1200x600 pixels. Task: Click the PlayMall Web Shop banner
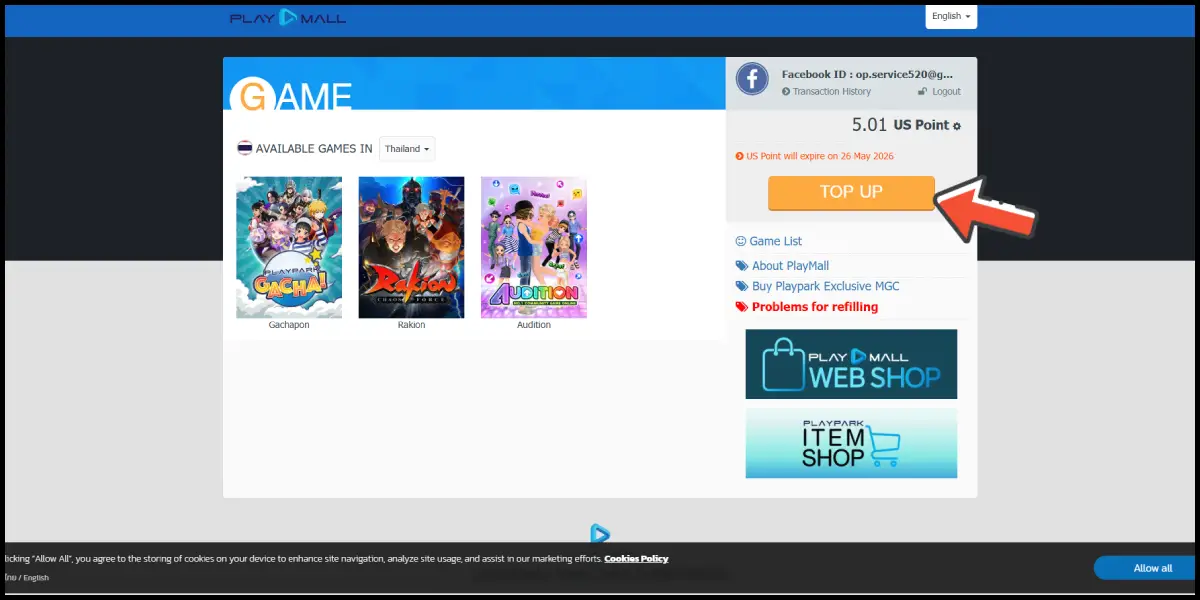[851, 364]
